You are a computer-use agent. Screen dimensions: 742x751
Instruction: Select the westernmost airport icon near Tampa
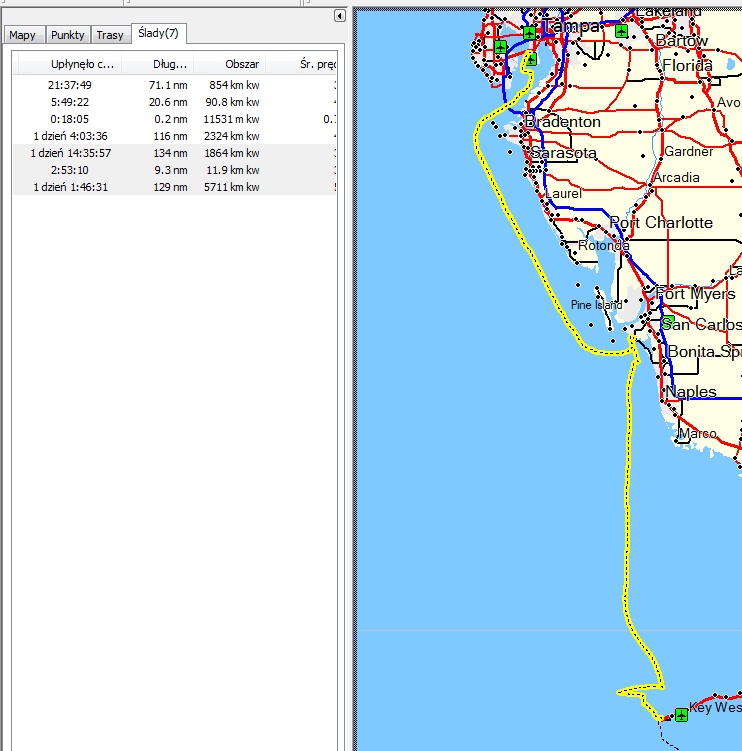click(x=500, y=47)
